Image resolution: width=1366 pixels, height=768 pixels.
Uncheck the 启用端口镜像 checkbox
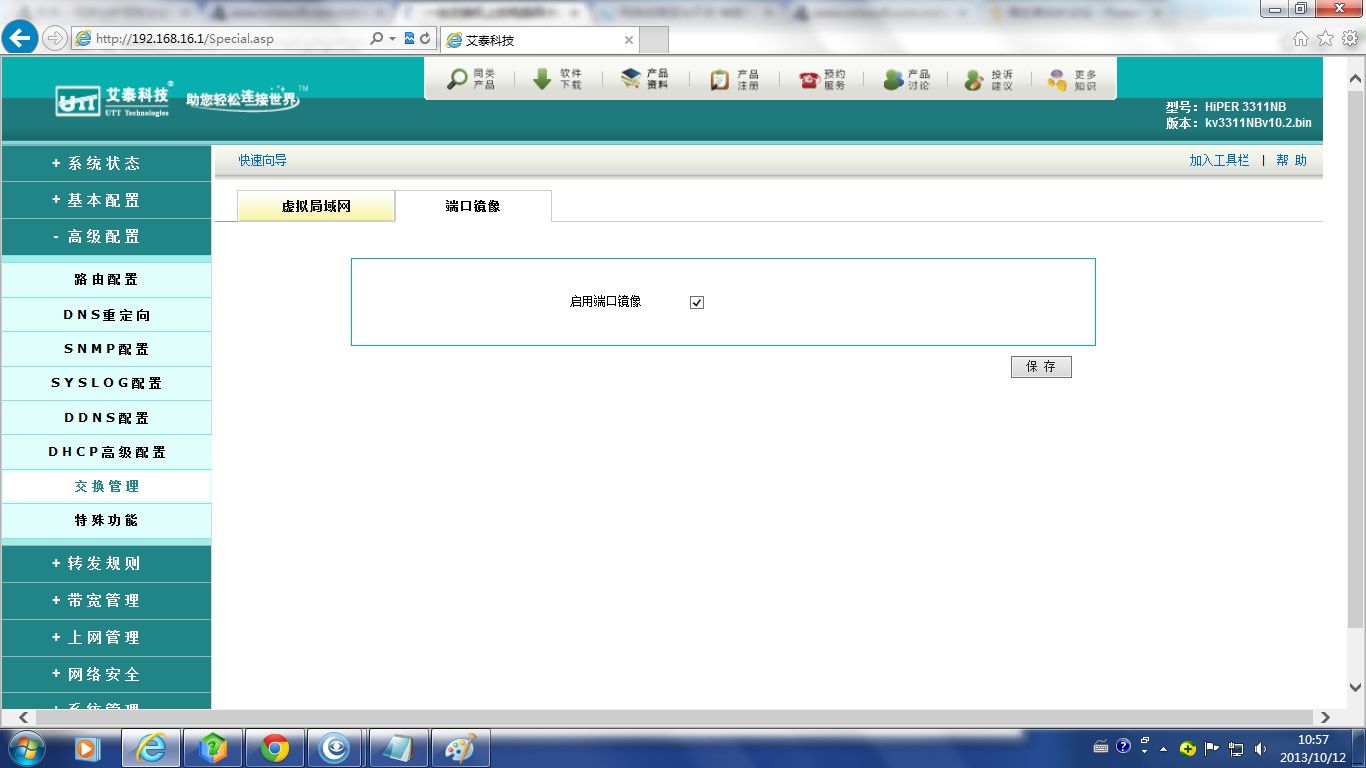coord(697,302)
